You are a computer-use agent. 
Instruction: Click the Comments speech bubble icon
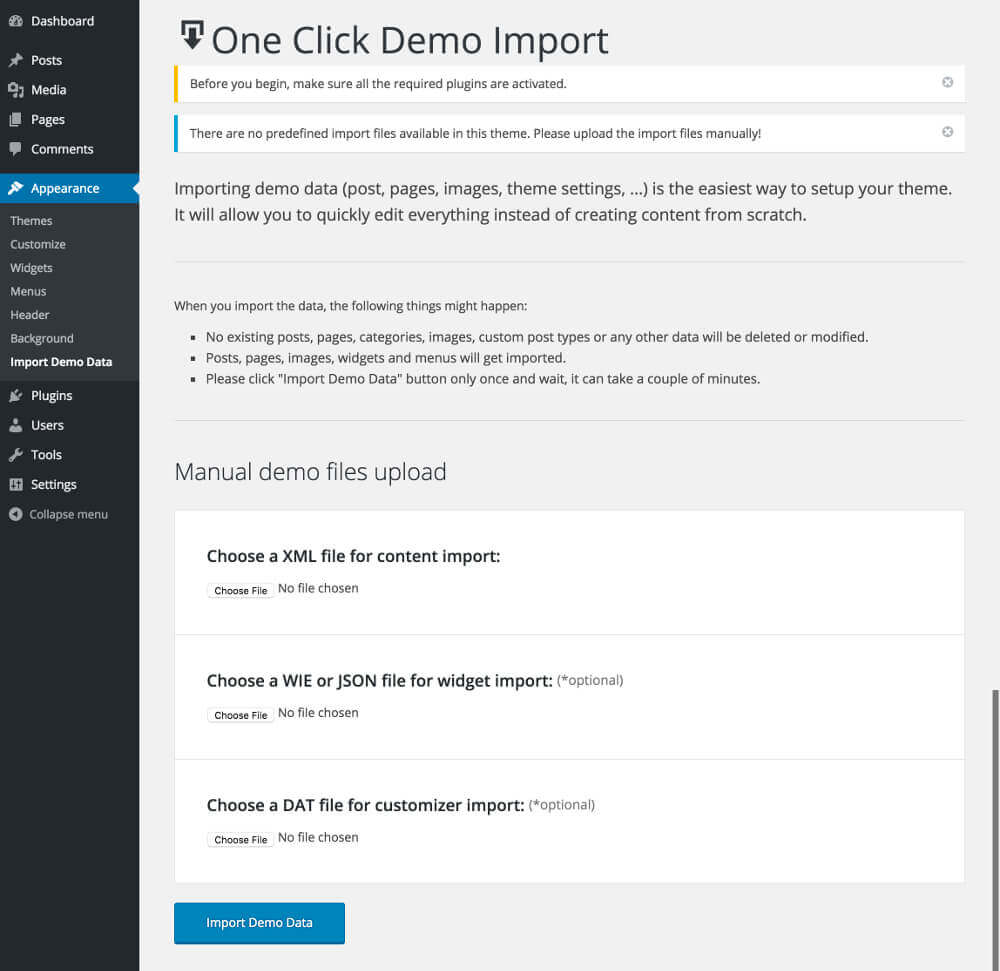(16, 149)
